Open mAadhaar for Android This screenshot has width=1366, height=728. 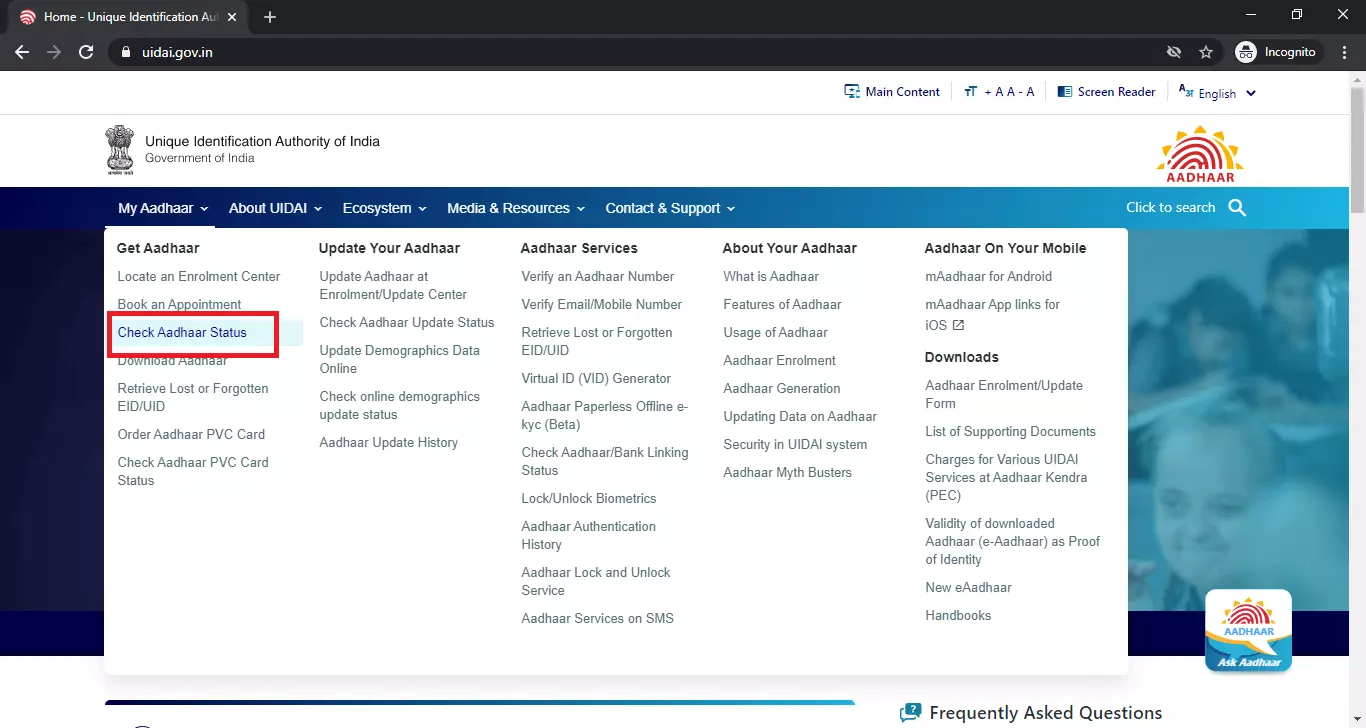(x=988, y=276)
